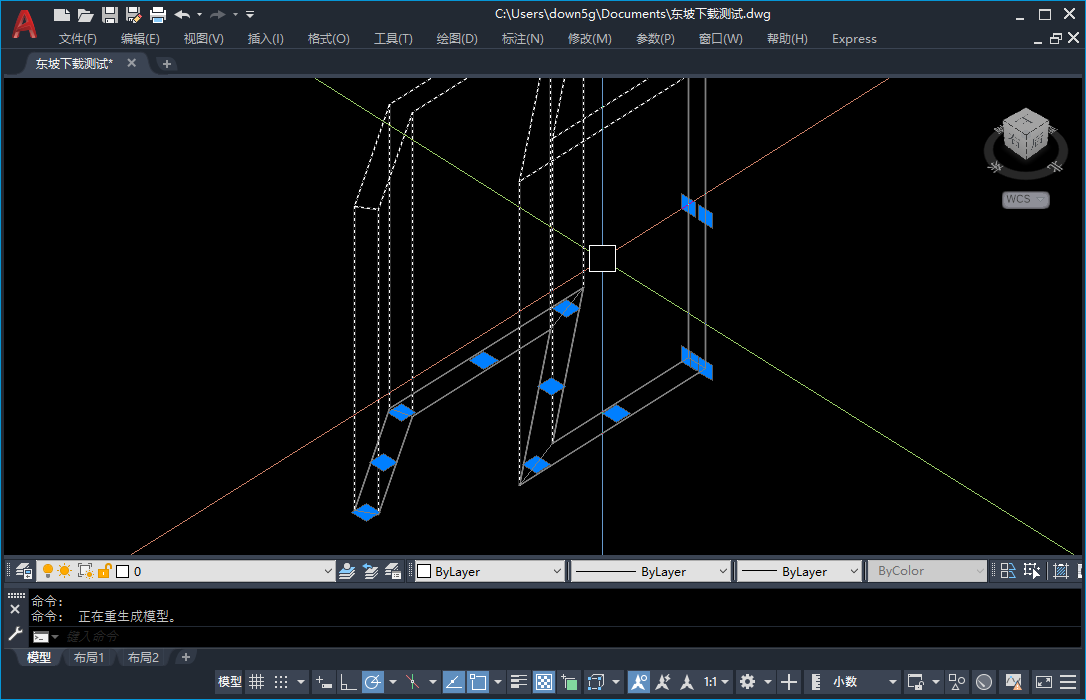Viewport: 1086px width, 700px height.
Task: Click the Customization hamburger icon in status bar
Action: click(x=1068, y=682)
